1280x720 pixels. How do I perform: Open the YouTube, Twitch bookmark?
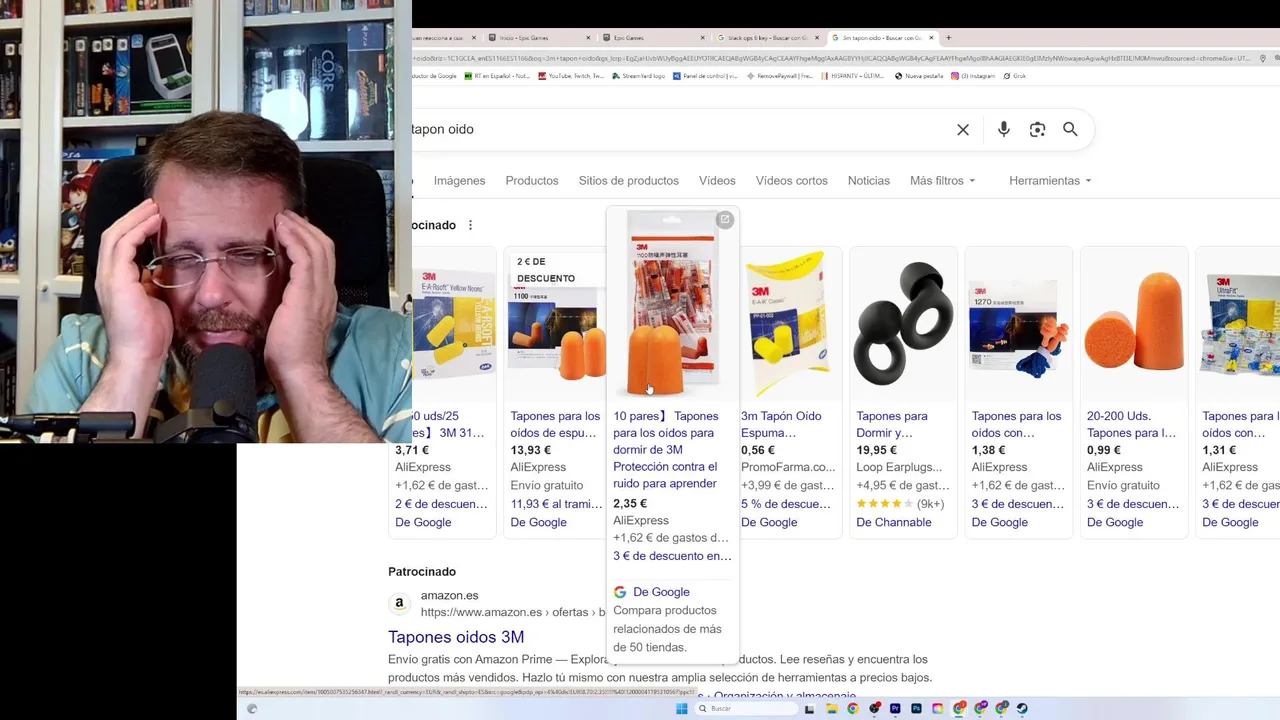570,76
